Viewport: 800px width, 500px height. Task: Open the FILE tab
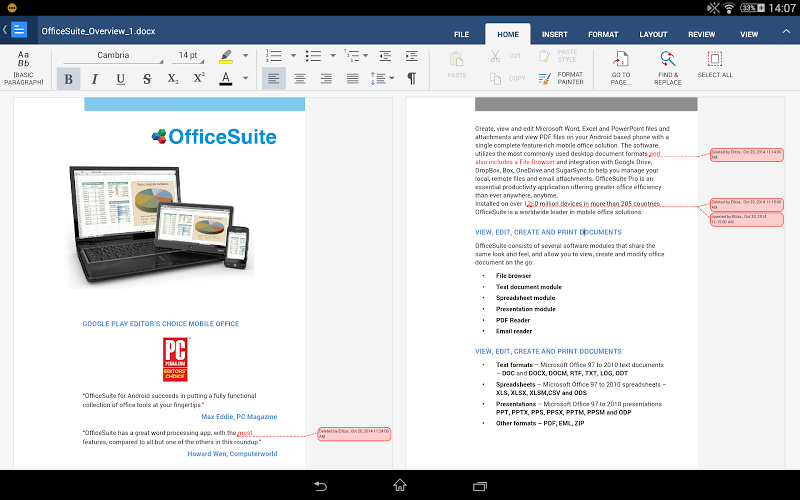click(461, 34)
